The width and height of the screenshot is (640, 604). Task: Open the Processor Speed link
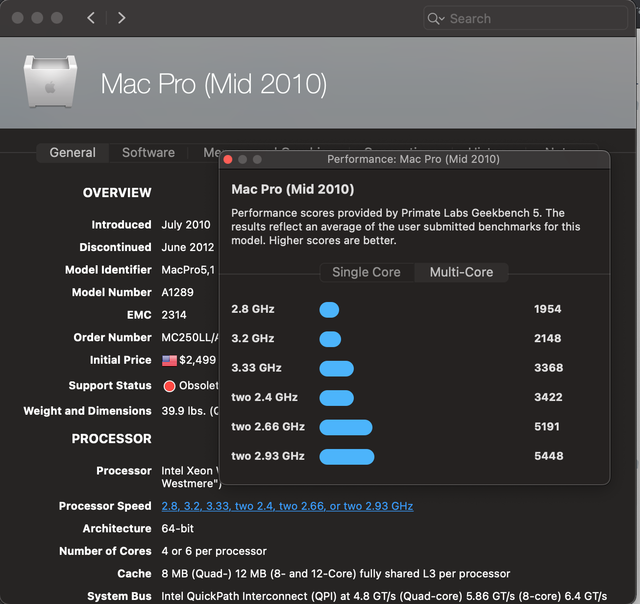[x=287, y=506]
